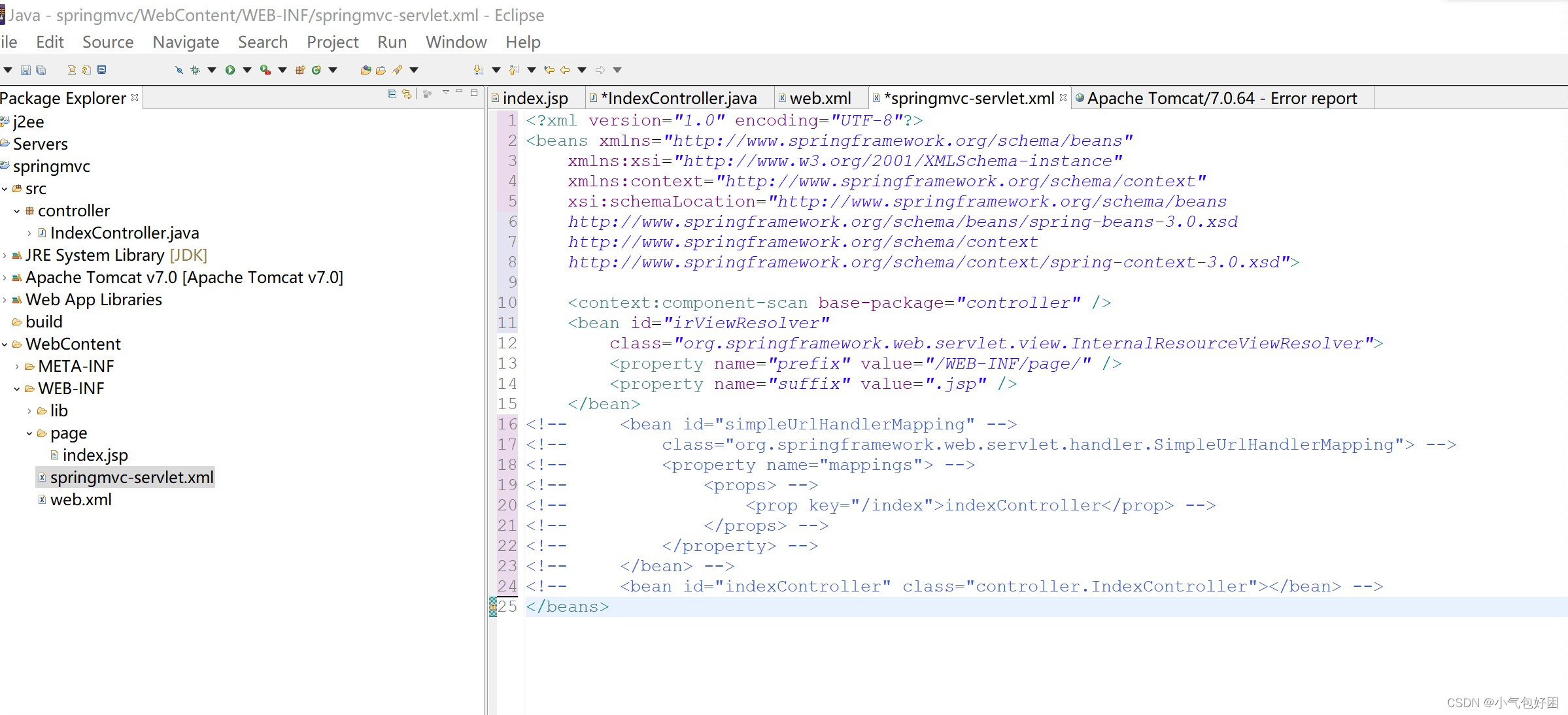
Task: Switch to the web.xml editor tab
Action: pos(820,98)
